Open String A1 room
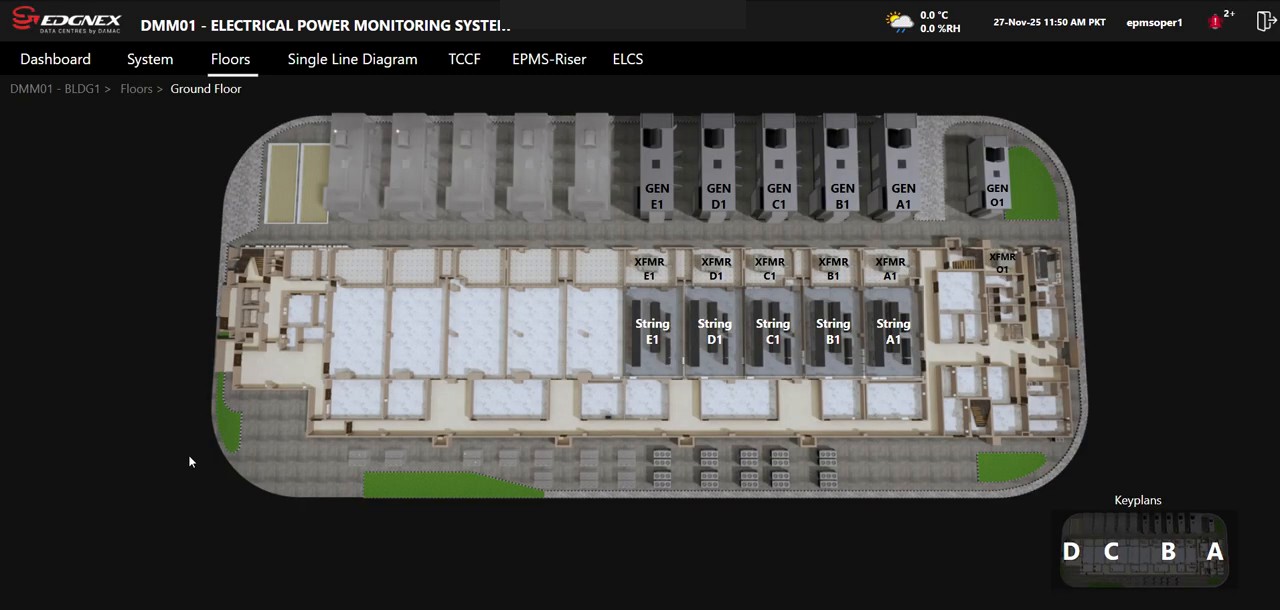Viewport: 1280px width, 610px height. [893, 332]
